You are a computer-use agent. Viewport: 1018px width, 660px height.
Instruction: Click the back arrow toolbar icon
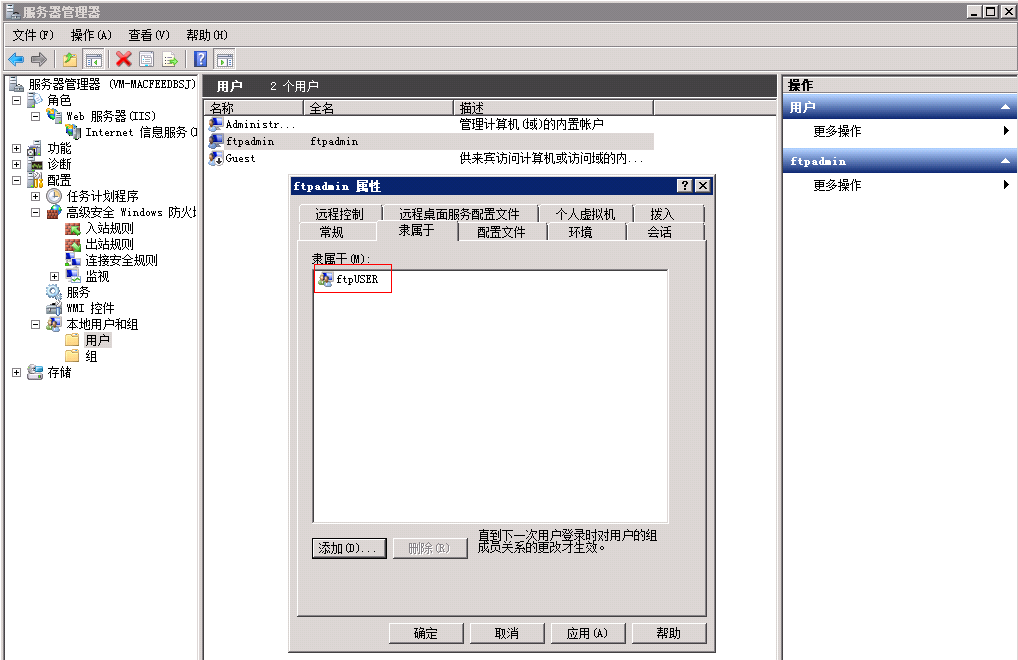pyautogui.click(x=16, y=60)
